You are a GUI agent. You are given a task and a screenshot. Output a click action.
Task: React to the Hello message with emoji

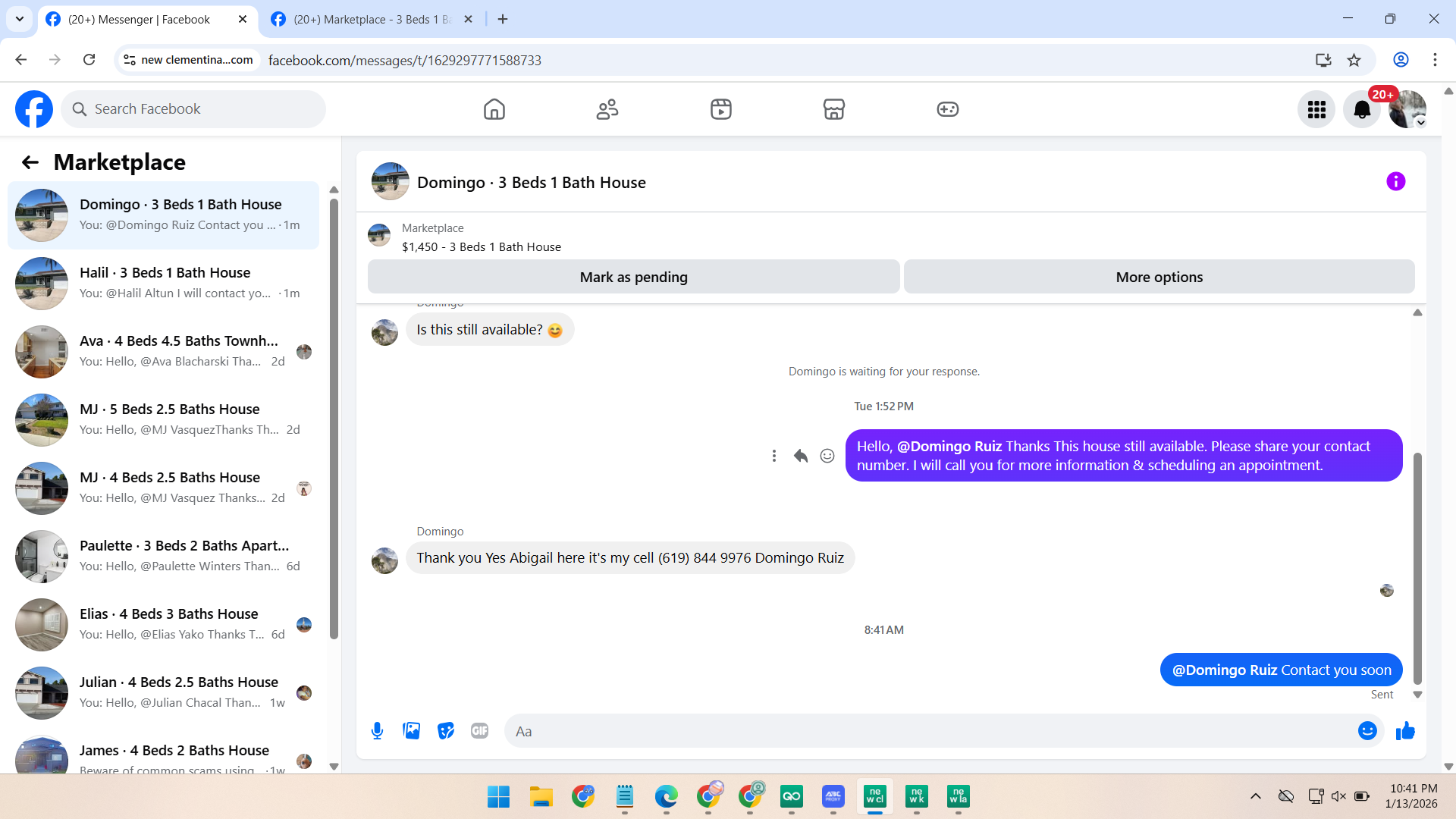[827, 456]
